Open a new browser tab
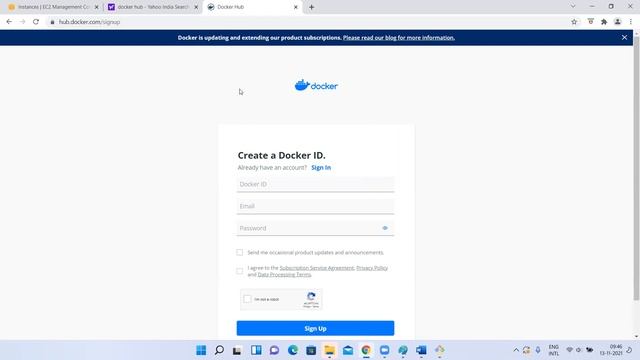This screenshot has width=640, height=360. [x=311, y=7]
